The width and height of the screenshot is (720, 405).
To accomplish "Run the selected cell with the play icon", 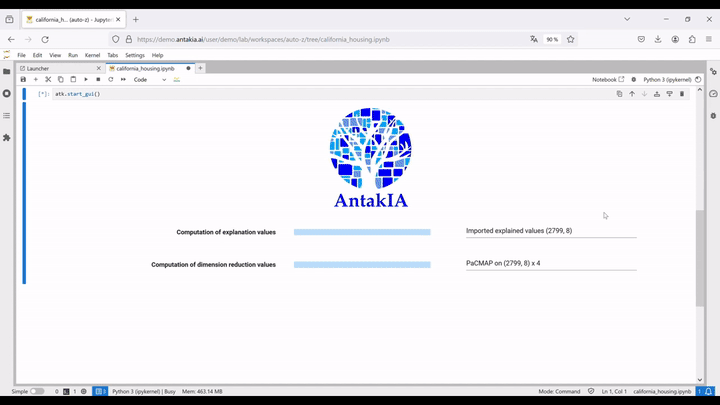I will point(86,79).
